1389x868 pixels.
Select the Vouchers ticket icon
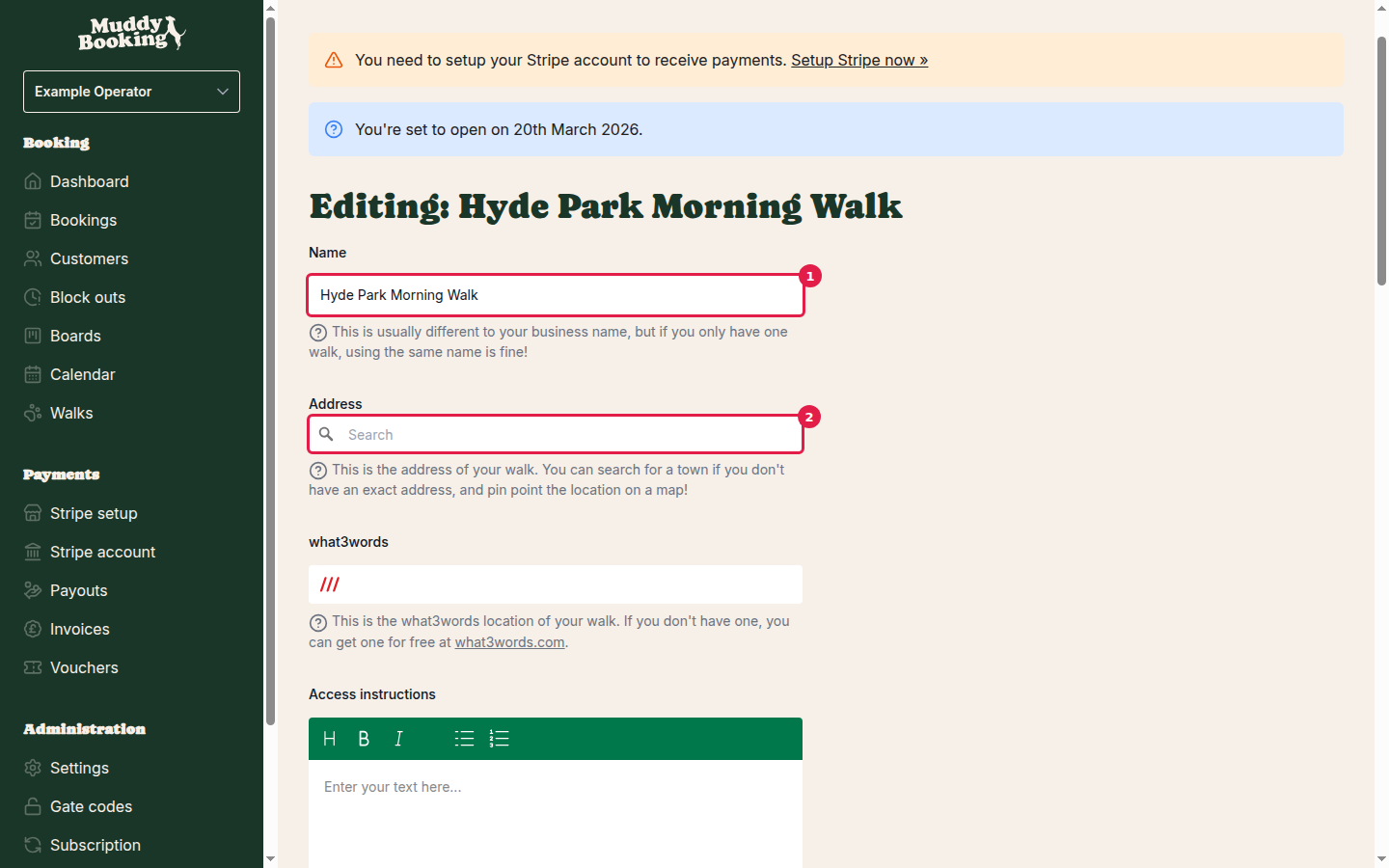click(32, 667)
